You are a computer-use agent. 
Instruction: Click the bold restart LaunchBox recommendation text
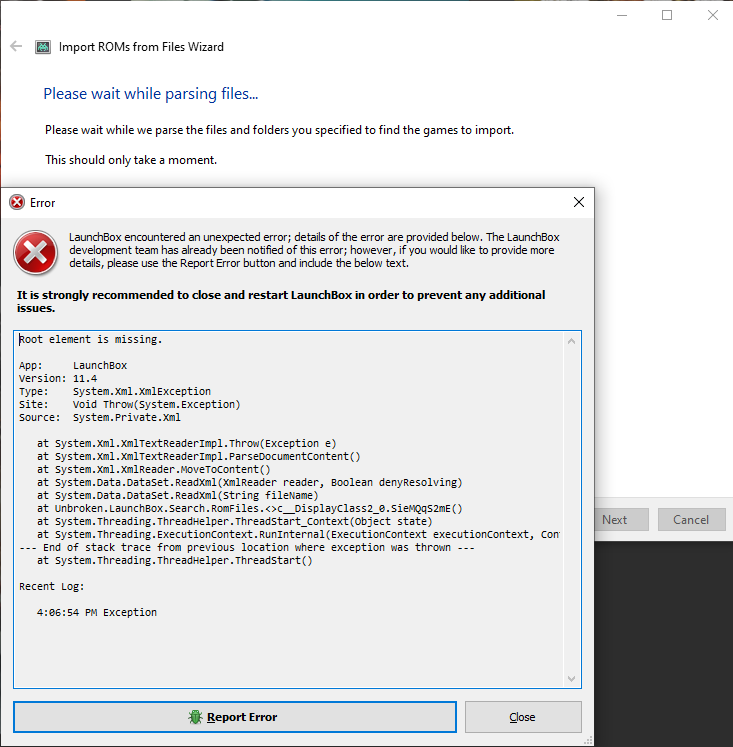pos(281,302)
